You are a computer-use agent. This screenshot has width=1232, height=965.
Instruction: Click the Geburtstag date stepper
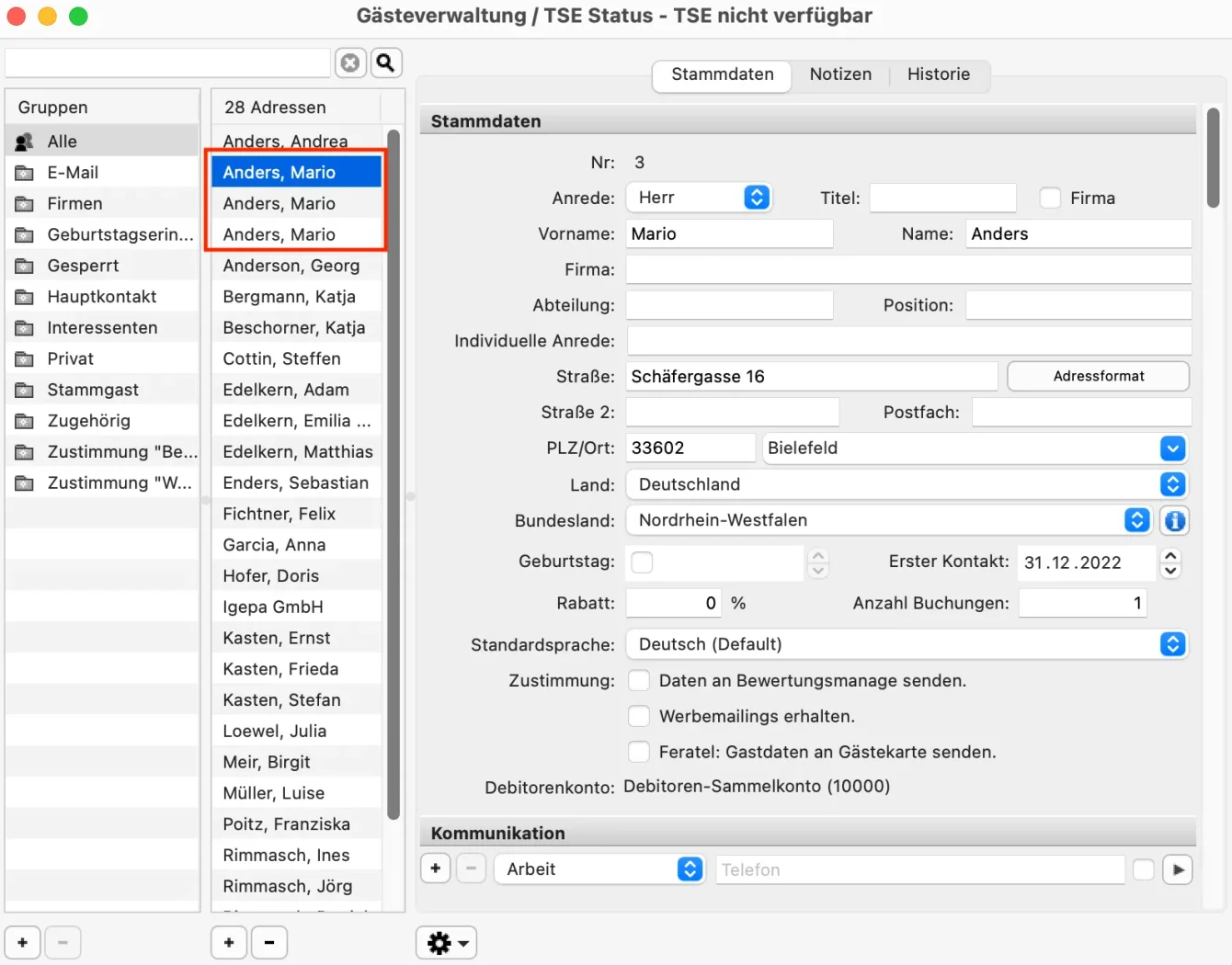(818, 562)
